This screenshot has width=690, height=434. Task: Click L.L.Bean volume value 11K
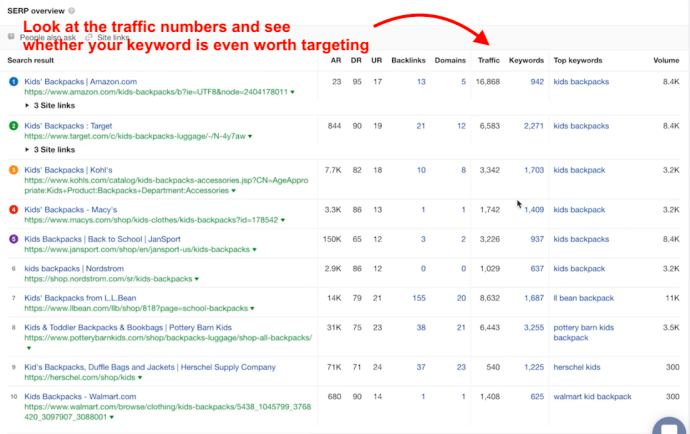[x=672, y=298]
